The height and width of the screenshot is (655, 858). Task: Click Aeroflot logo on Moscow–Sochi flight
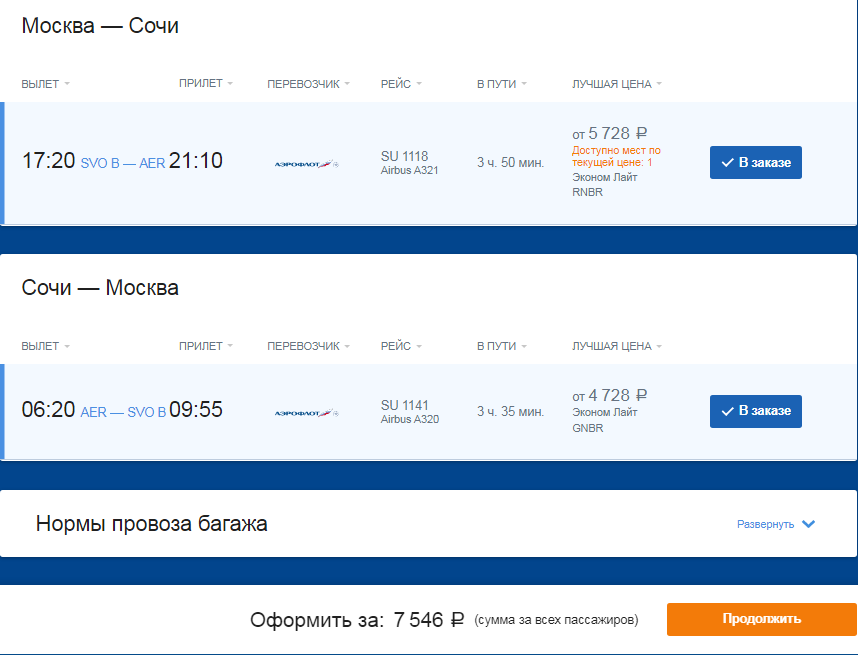pyautogui.click(x=306, y=163)
